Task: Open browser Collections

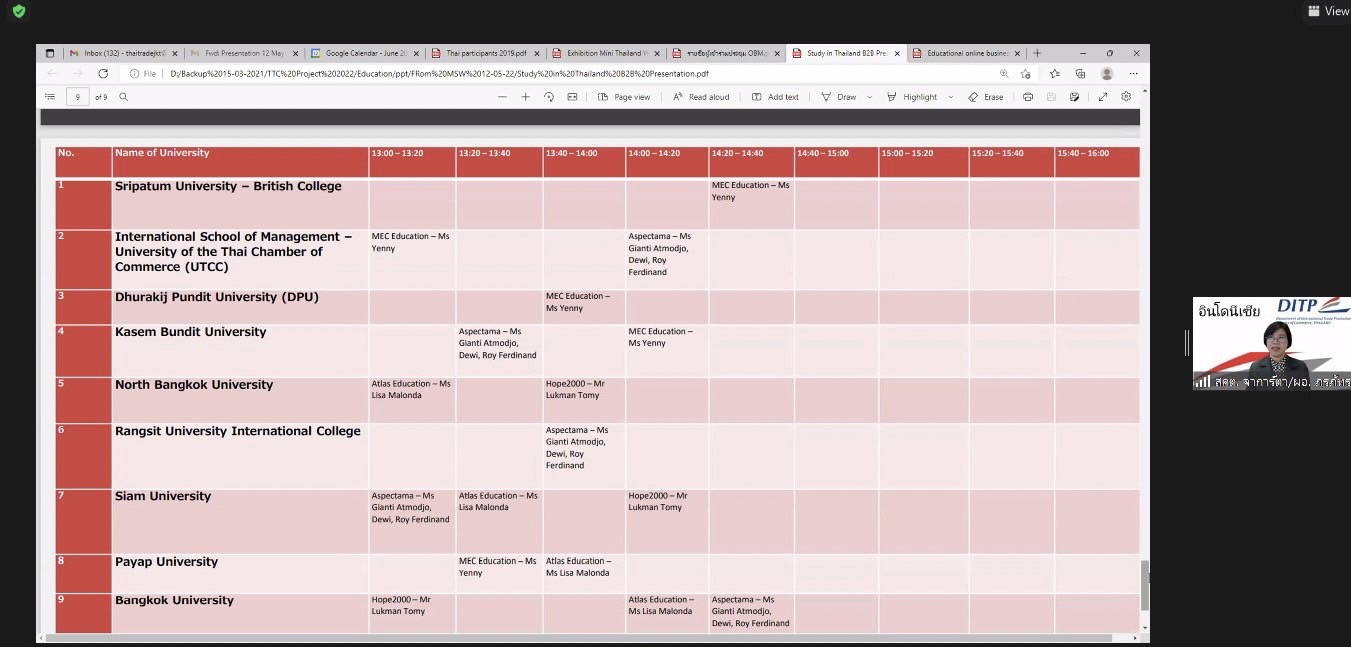Action: point(1080,74)
